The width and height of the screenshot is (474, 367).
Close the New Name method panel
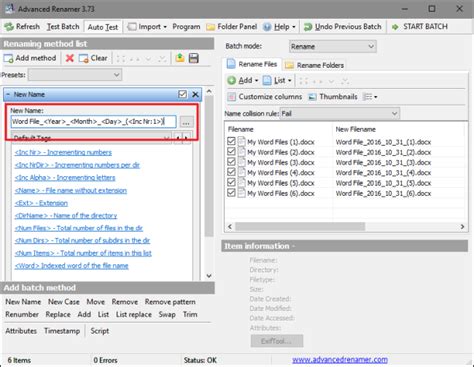(x=196, y=94)
